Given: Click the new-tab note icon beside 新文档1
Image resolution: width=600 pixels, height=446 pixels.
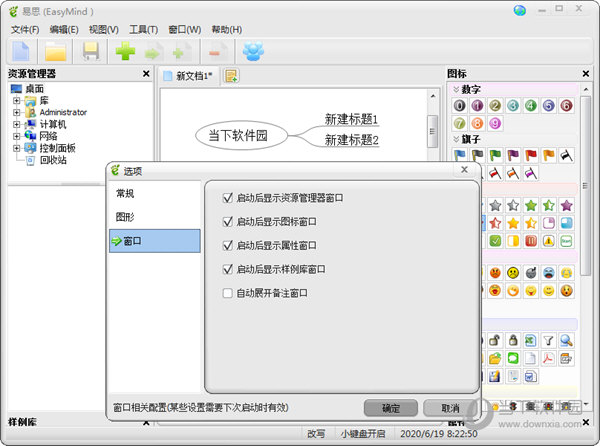Looking at the screenshot, I should 231,76.
